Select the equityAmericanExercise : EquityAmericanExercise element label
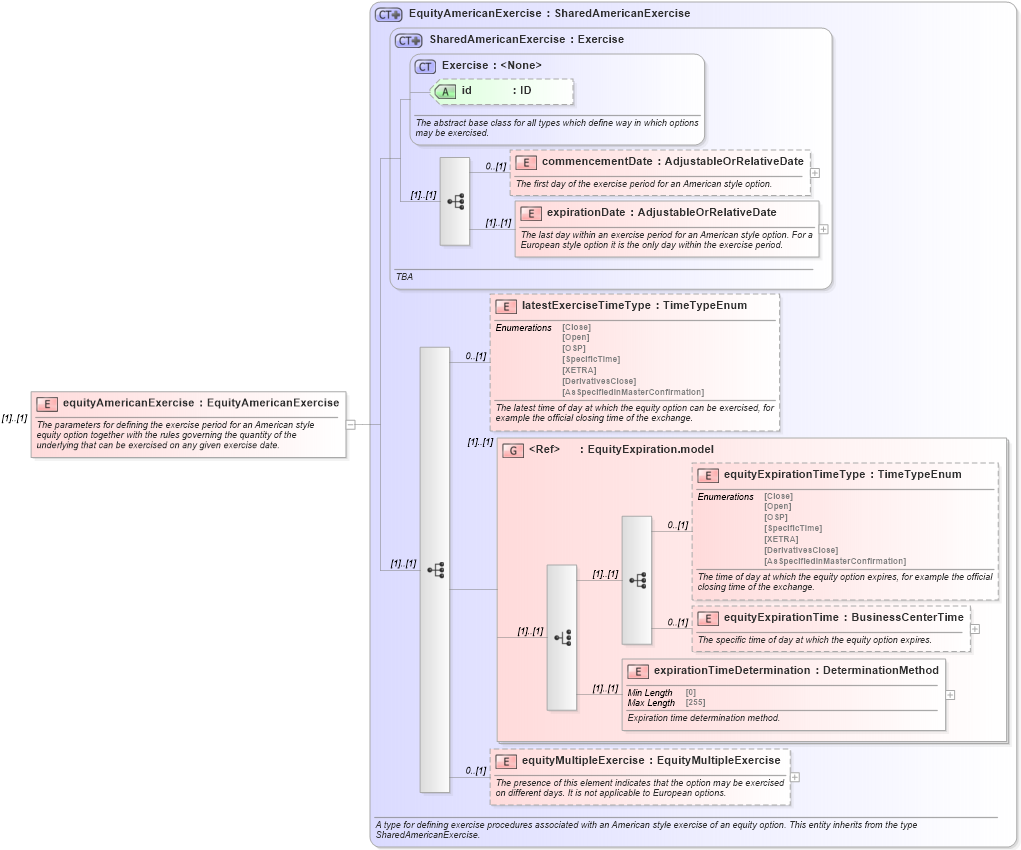This screenshot has width=1021, height=850. point(200,403)
